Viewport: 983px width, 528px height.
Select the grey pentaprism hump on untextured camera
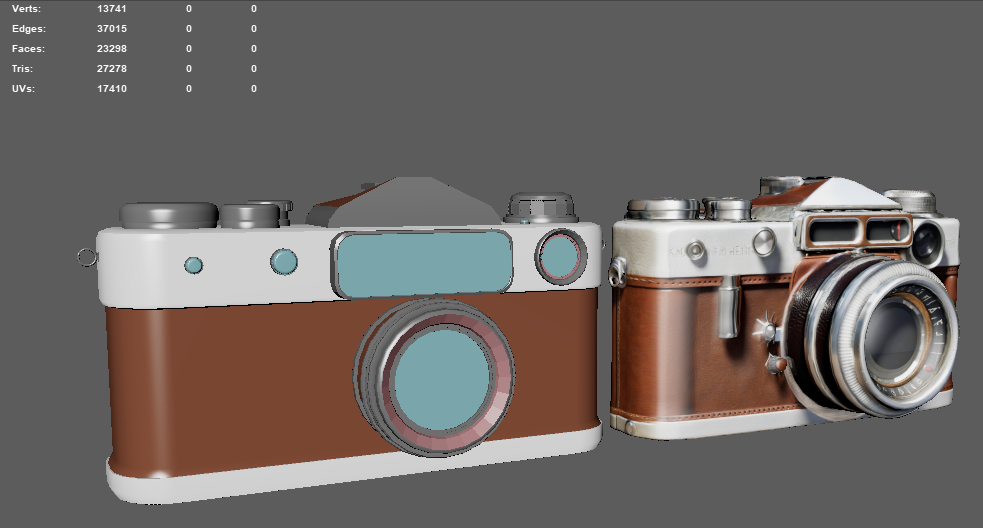click(407, 202)
